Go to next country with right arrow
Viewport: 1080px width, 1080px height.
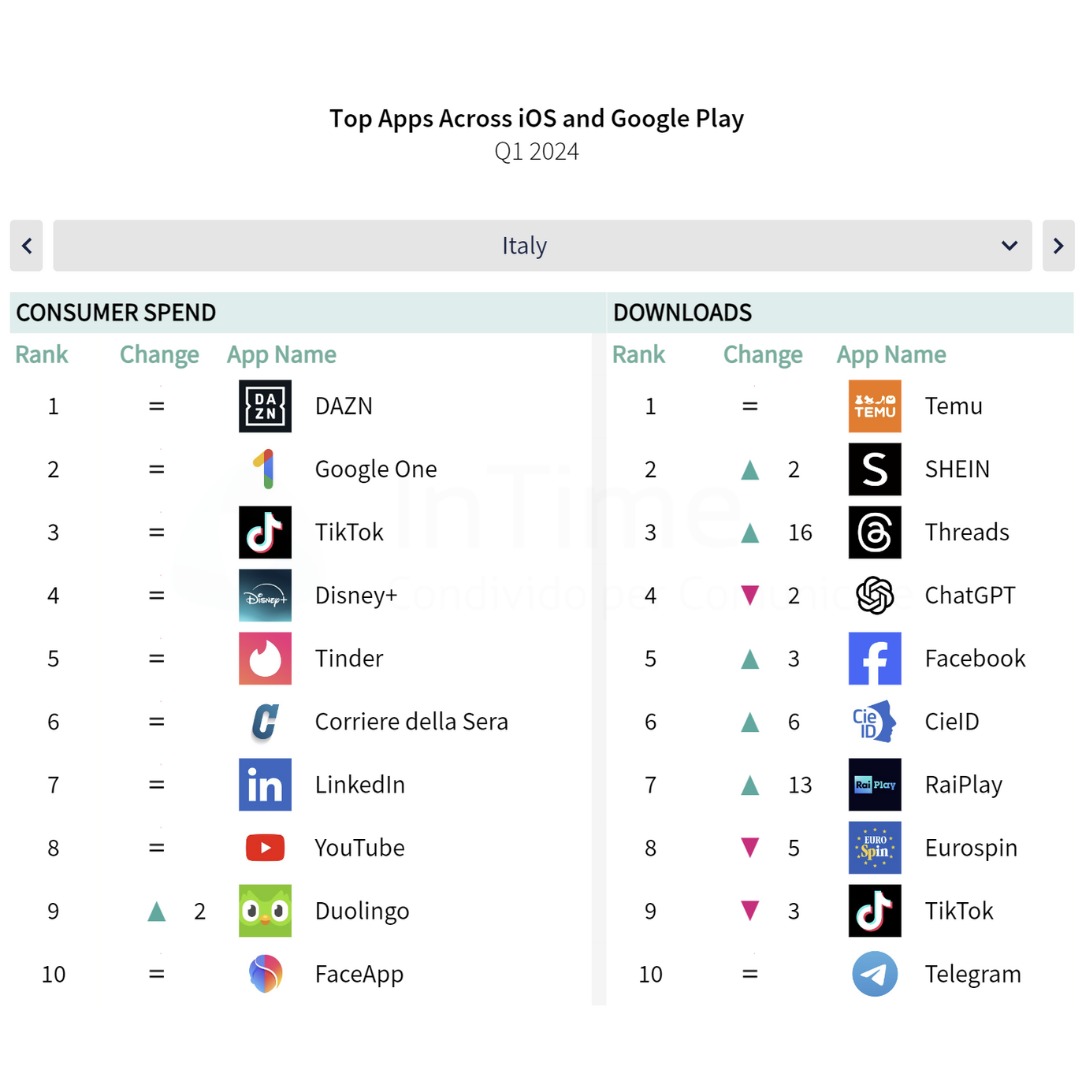pyautogui.click(x=1059, y=245)
